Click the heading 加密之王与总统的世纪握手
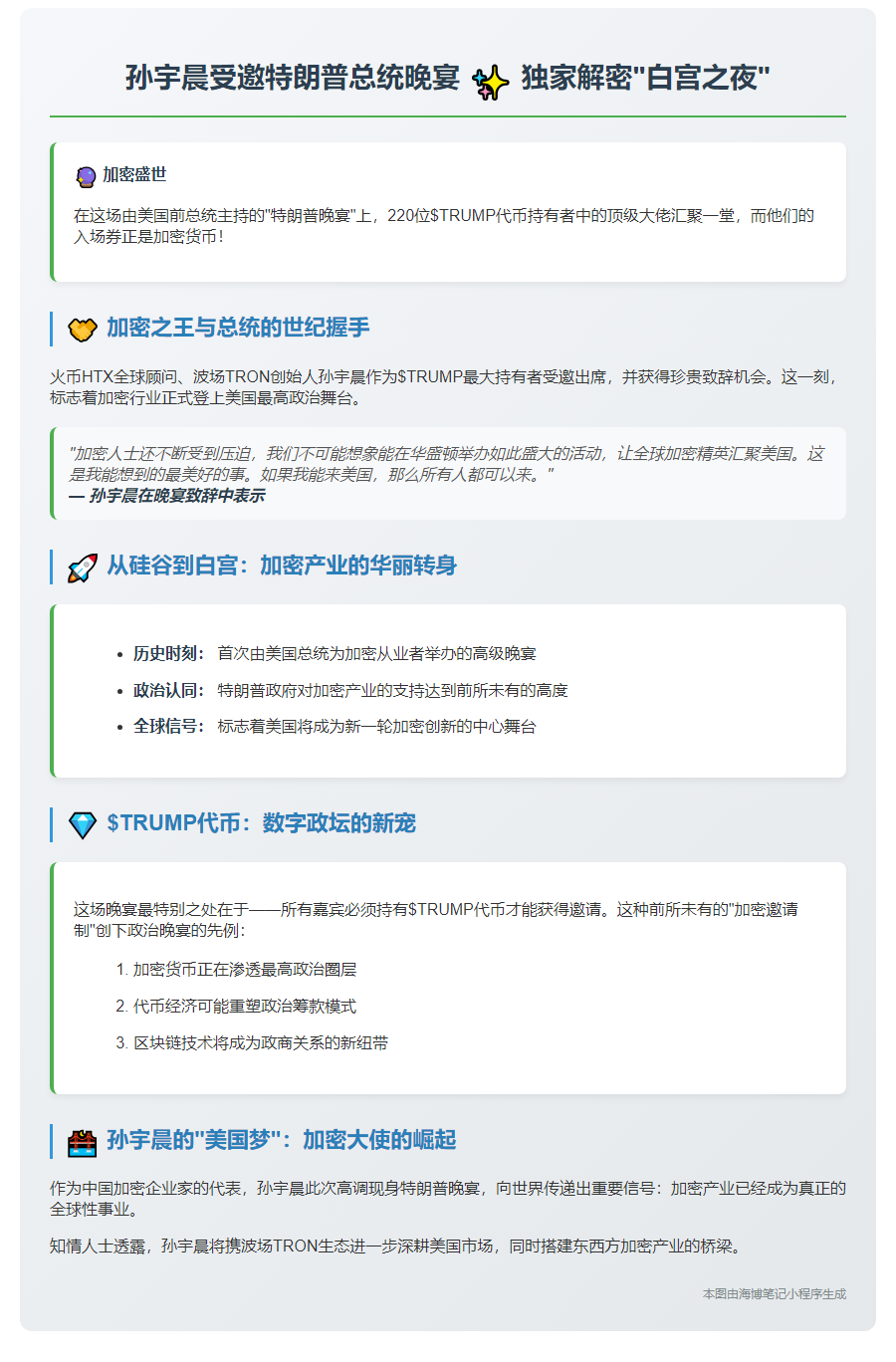 coord(238,328)
